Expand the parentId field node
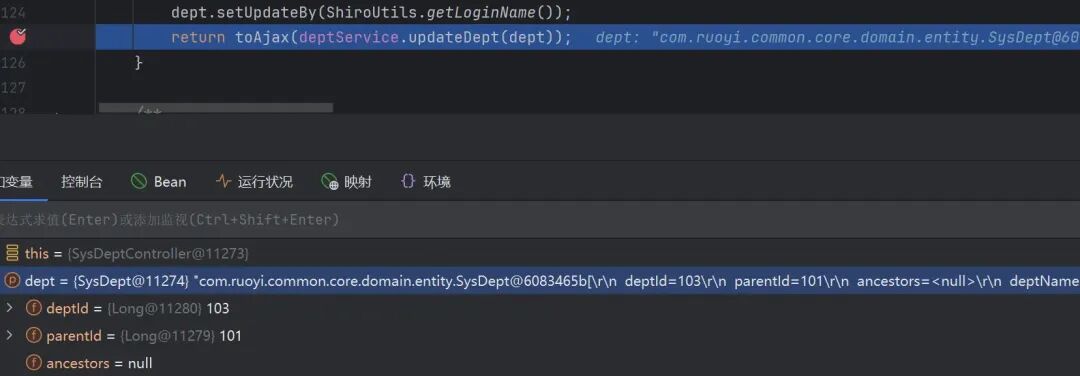This screenshot has height=376, width=1080. (x=10, y=335)
